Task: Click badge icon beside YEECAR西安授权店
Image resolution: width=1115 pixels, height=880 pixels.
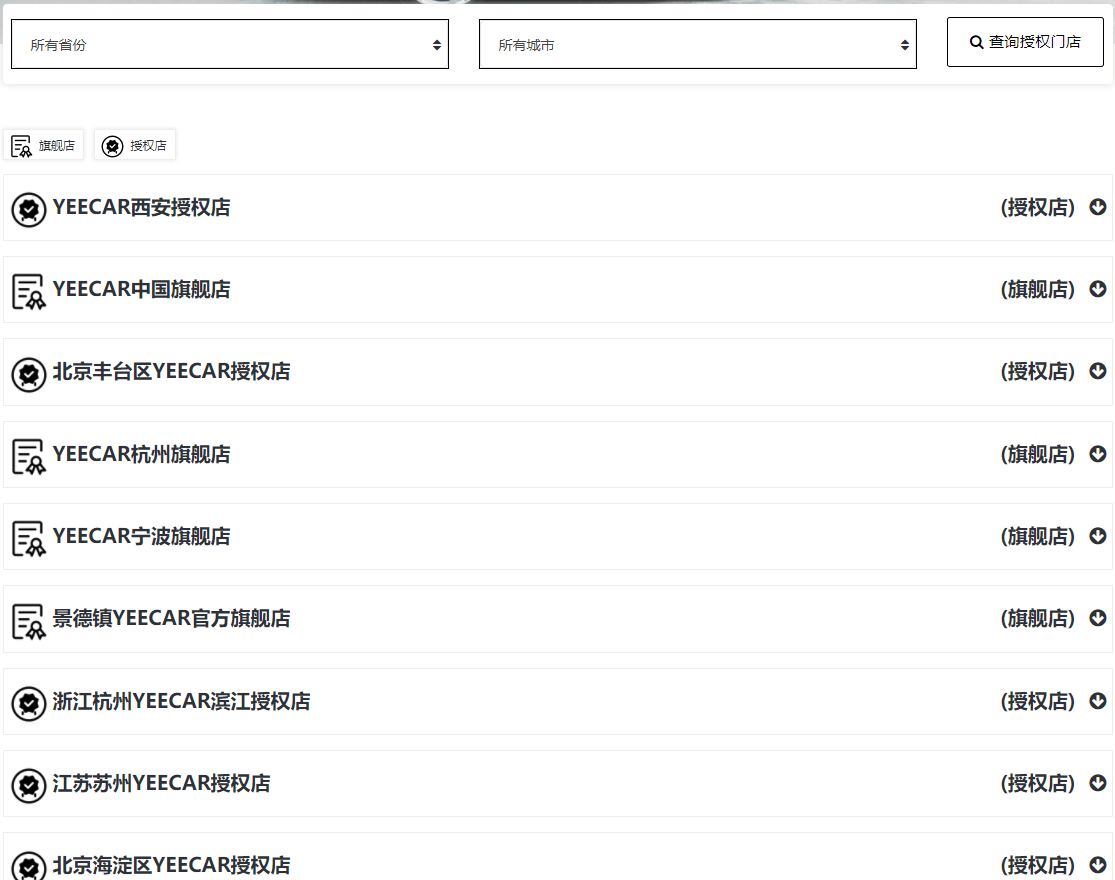Action: [x=29, y=210]
